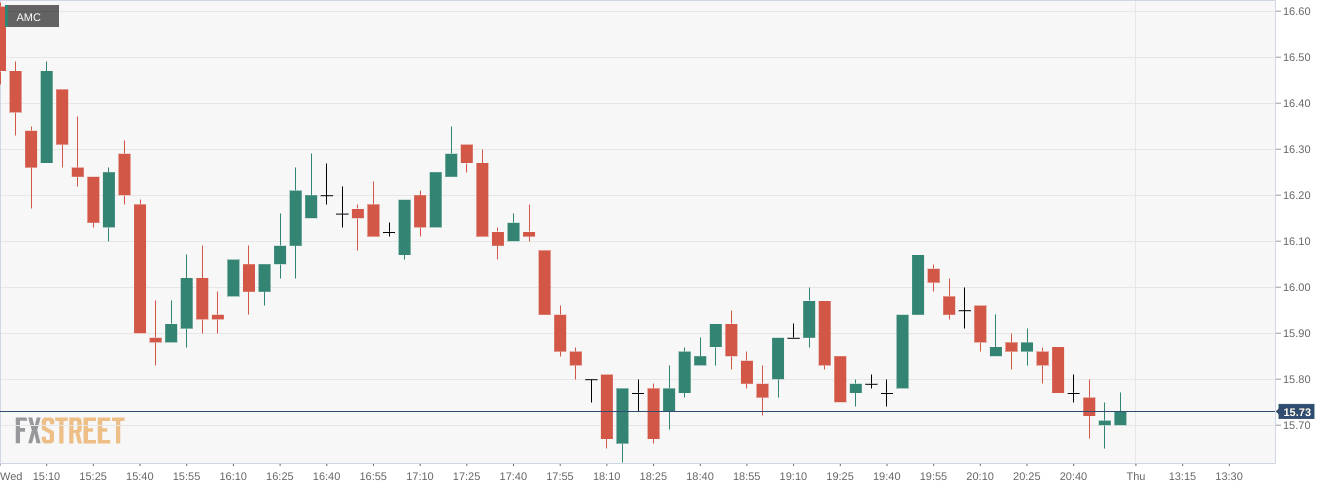Viewport: 1340px width, 489px height.
Task: Click the 20:40 time axis label
Action: [1073, 476]
